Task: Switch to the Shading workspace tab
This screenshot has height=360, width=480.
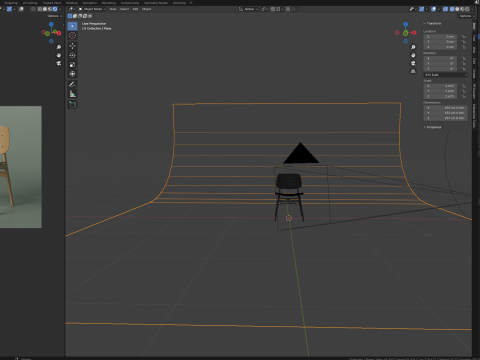Action: coord(72,3)
